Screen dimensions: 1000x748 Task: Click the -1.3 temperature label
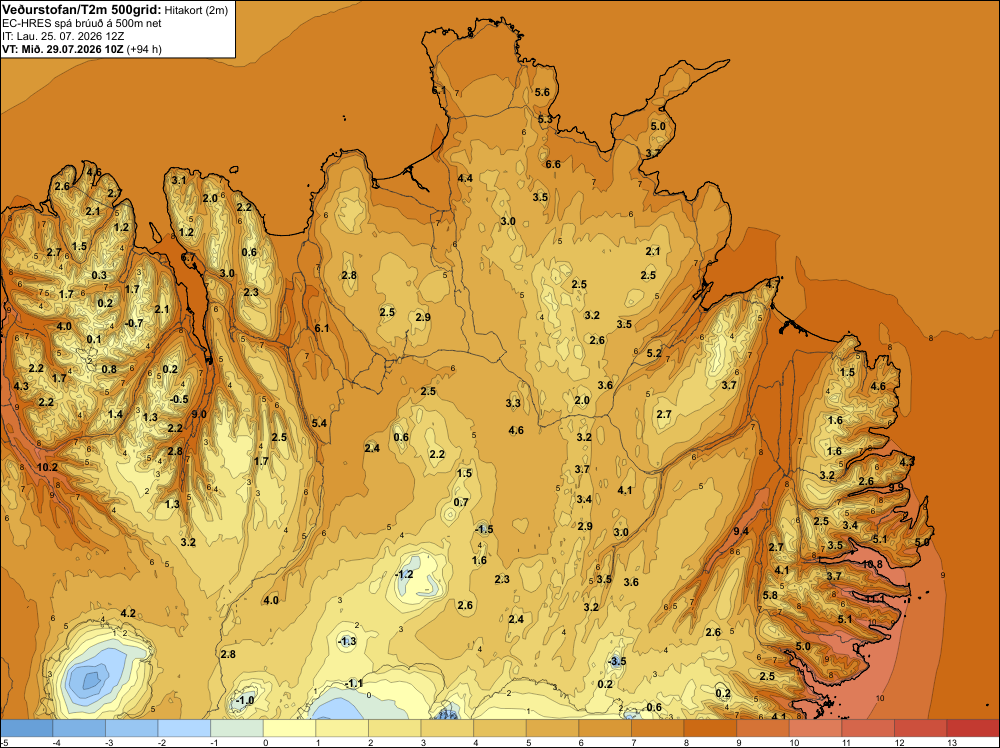tap(347, 641)
